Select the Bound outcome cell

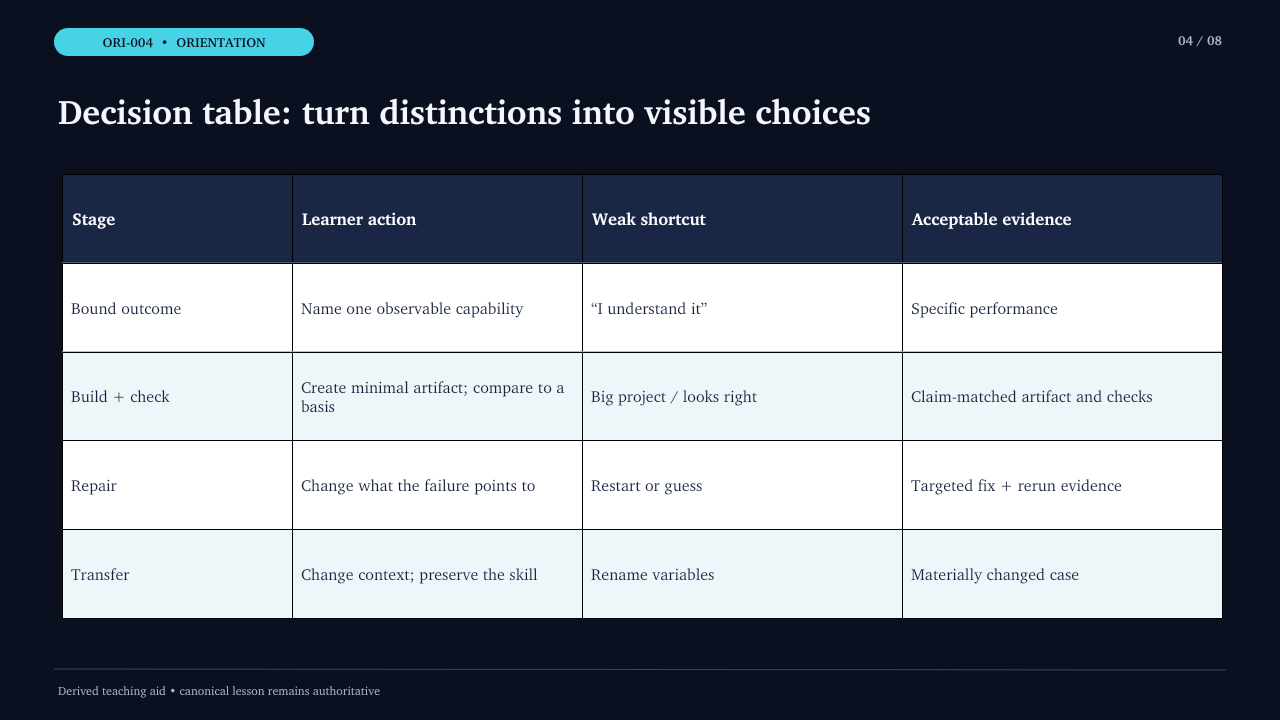click(178, 308)
